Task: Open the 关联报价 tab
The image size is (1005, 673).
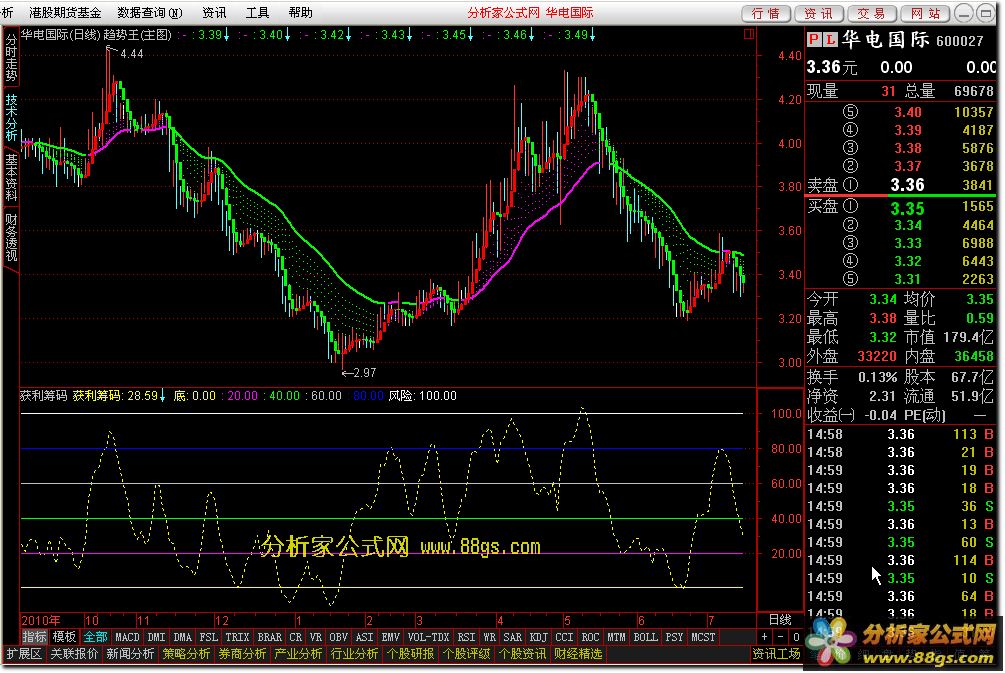Action: click(x=74, y=654)
